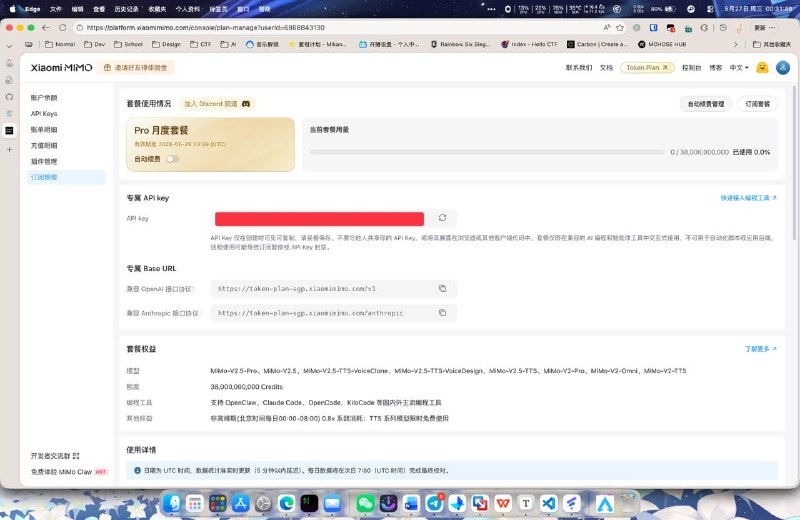Open Finder from the Dock
This screenshot has width=800, height=520.
click(172, 504)
